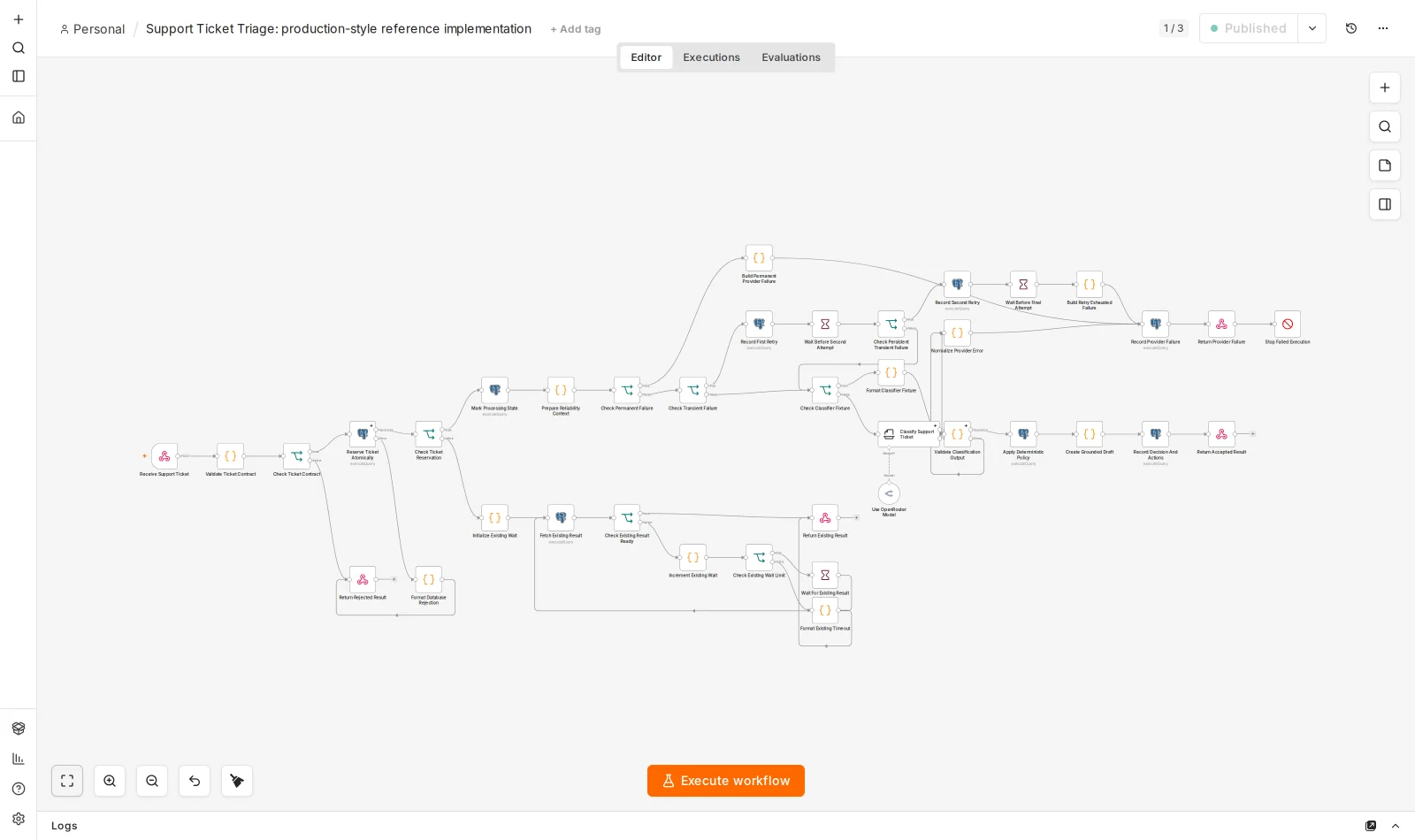Select the Use OpenRouter Model node
Image resolution: width=1415 pixels, height=840 pixels.
pos(889,493)
